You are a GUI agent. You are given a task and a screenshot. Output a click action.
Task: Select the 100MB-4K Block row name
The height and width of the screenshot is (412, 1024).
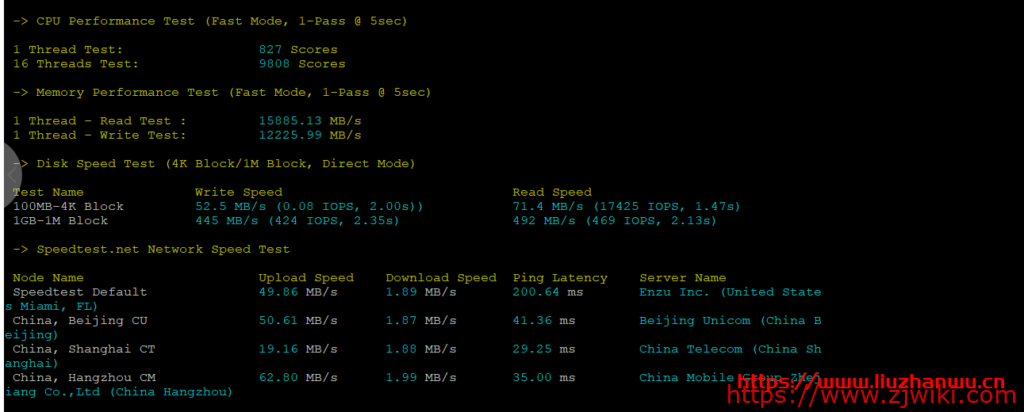(x=69, y=207)
